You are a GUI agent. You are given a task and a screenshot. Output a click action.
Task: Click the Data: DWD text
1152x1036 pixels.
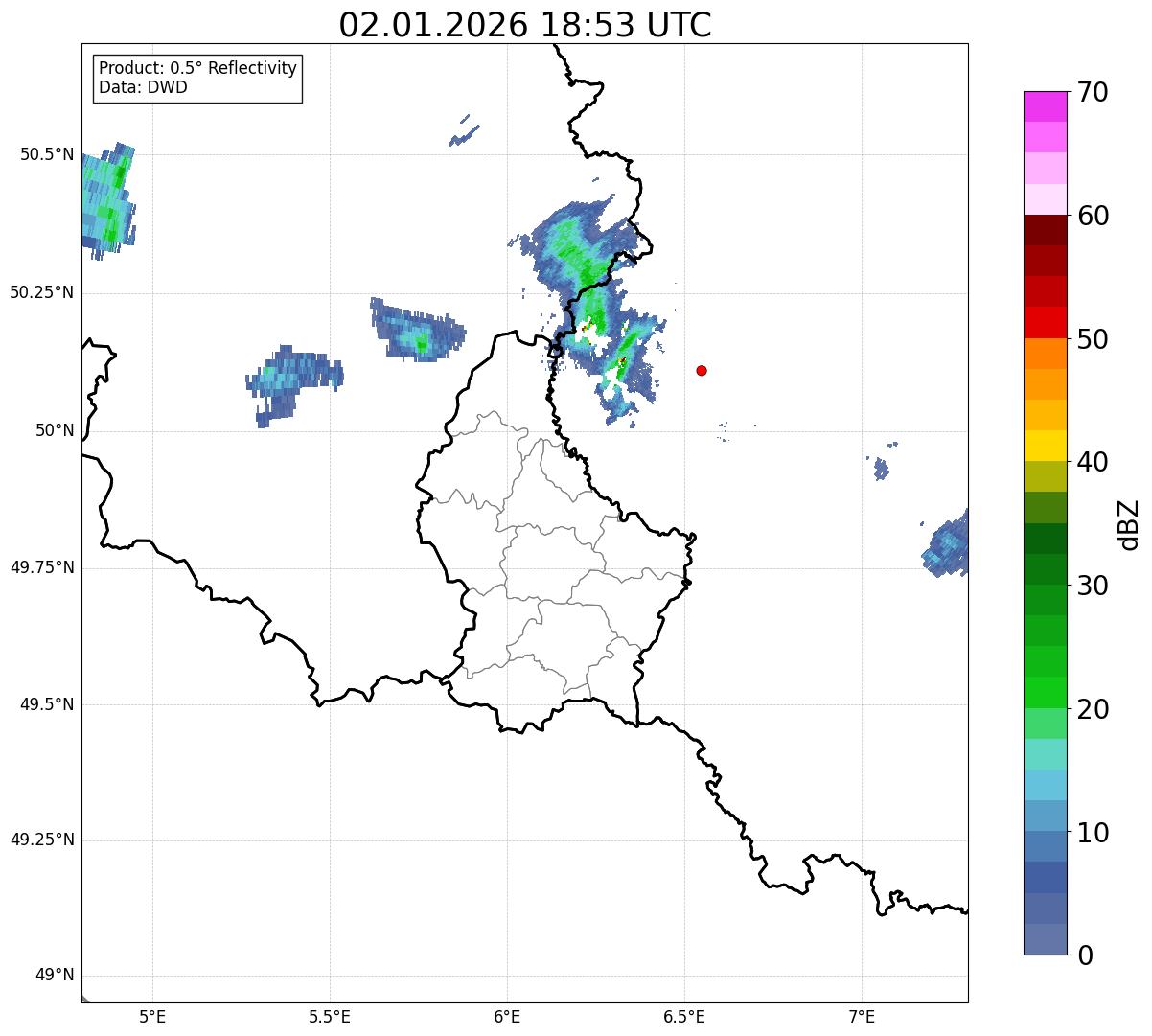144,87
